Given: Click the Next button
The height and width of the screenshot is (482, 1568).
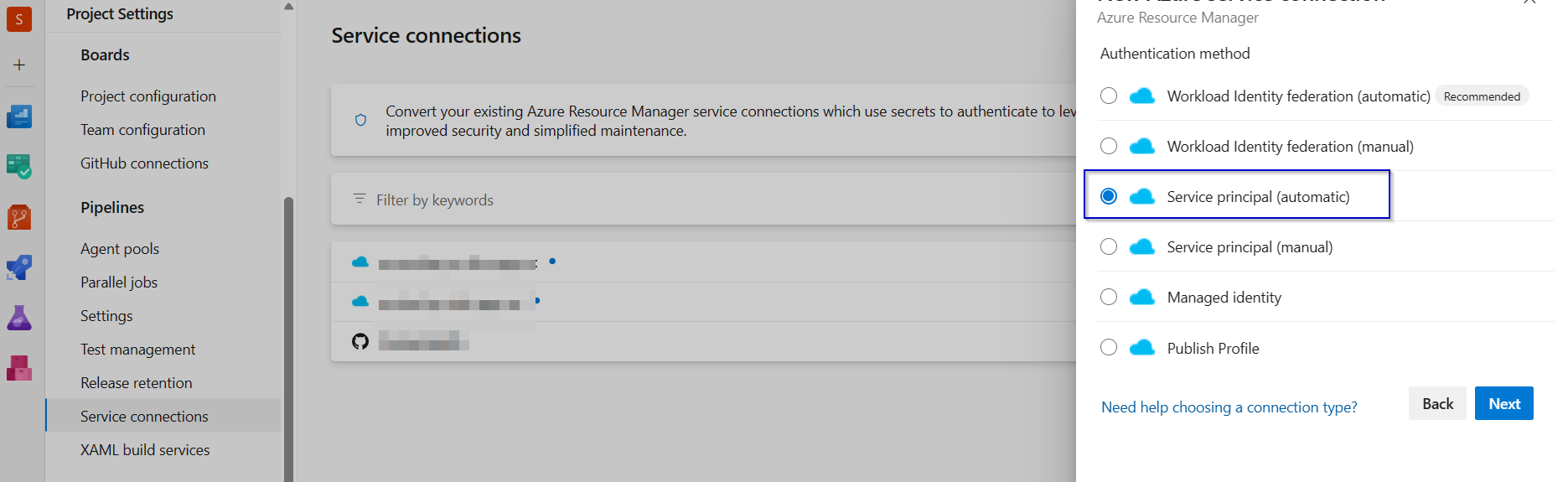Looking at the screenshot, I should 1504,403.
